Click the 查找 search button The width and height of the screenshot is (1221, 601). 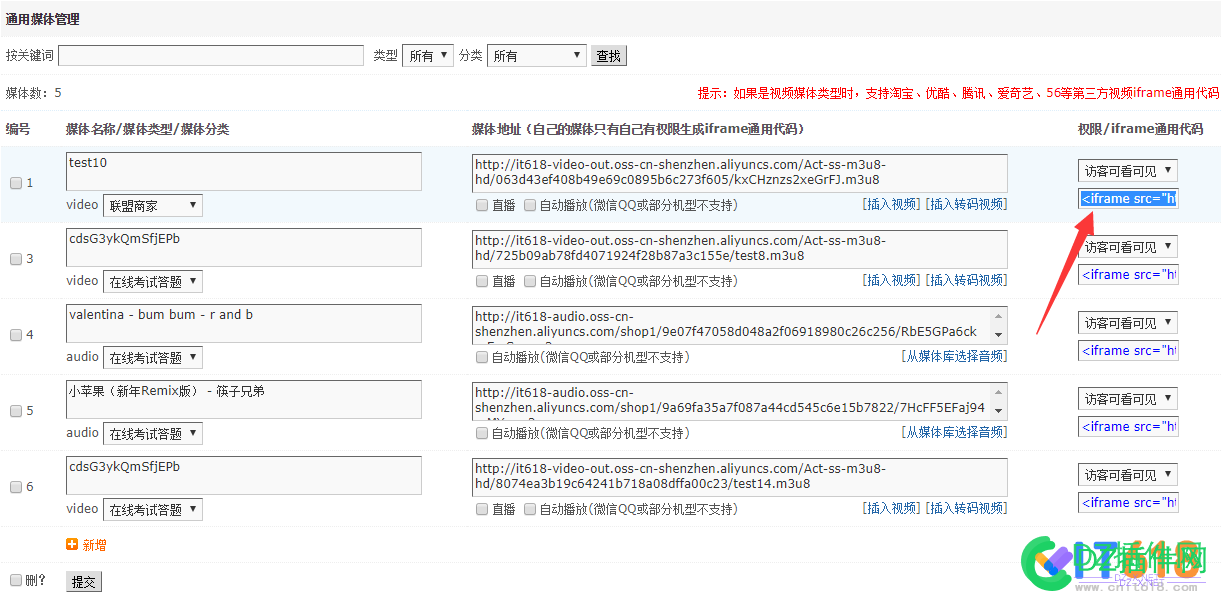[x=609, y=55]
